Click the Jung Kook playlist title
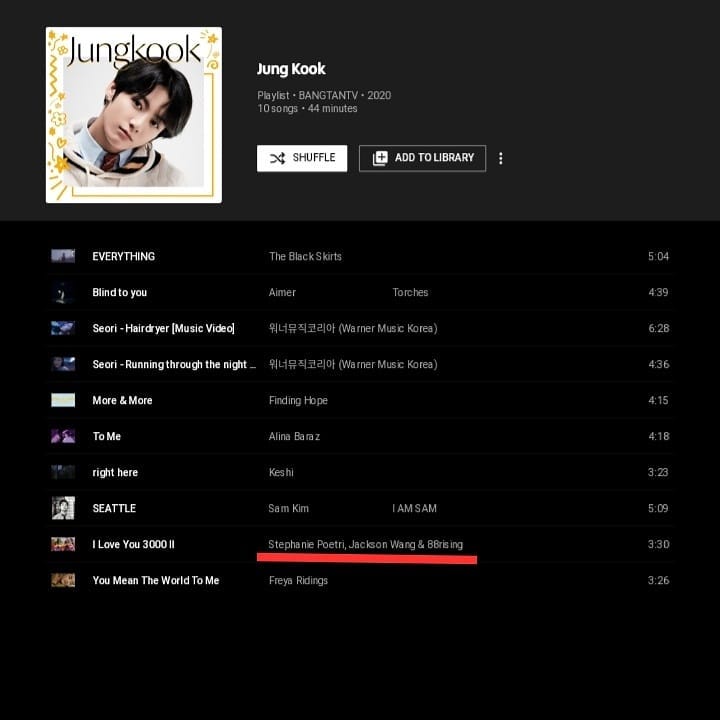This screenshot has width=720, height=720. (291, 69)
